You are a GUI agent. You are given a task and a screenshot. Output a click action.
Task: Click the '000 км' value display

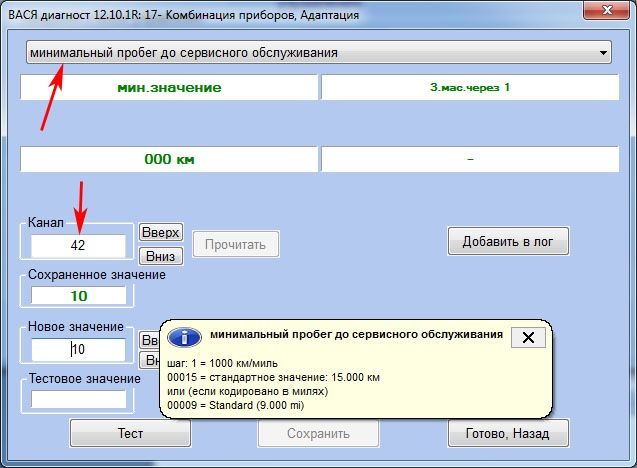pos(168,159)
